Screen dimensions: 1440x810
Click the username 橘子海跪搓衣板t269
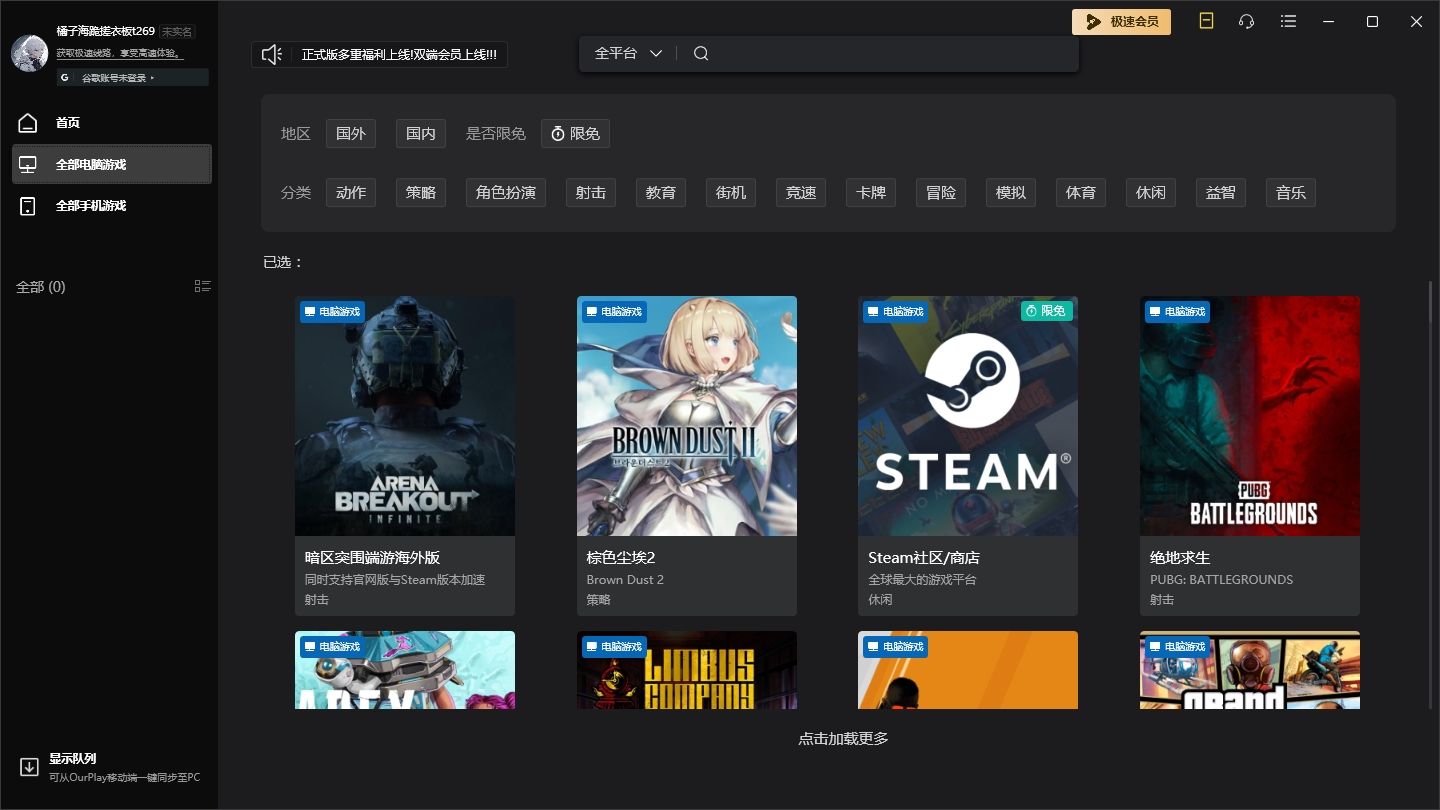click(106, 32)
